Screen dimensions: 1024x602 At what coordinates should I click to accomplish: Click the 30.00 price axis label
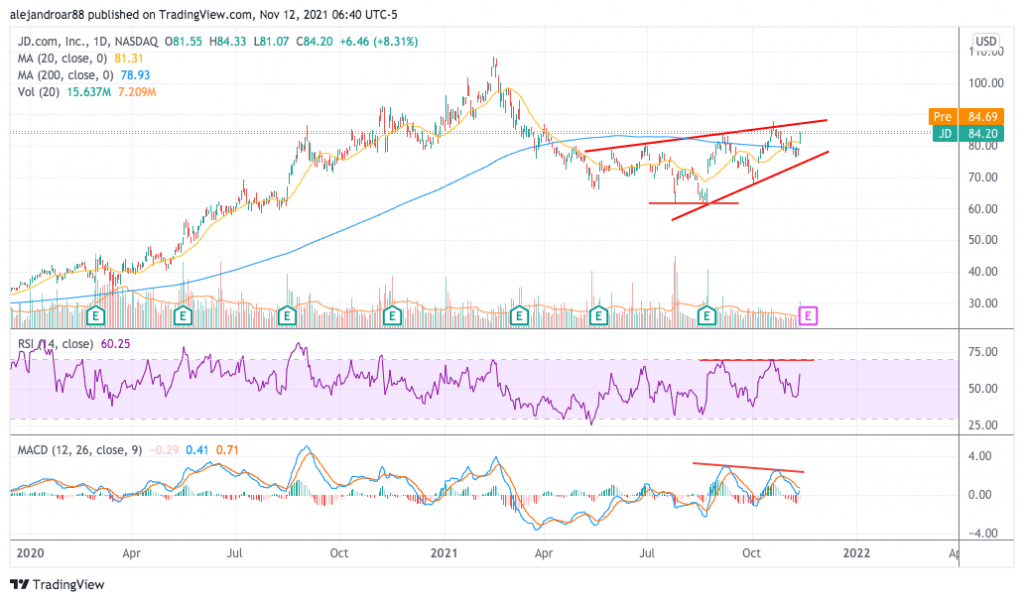pos(983,303)
